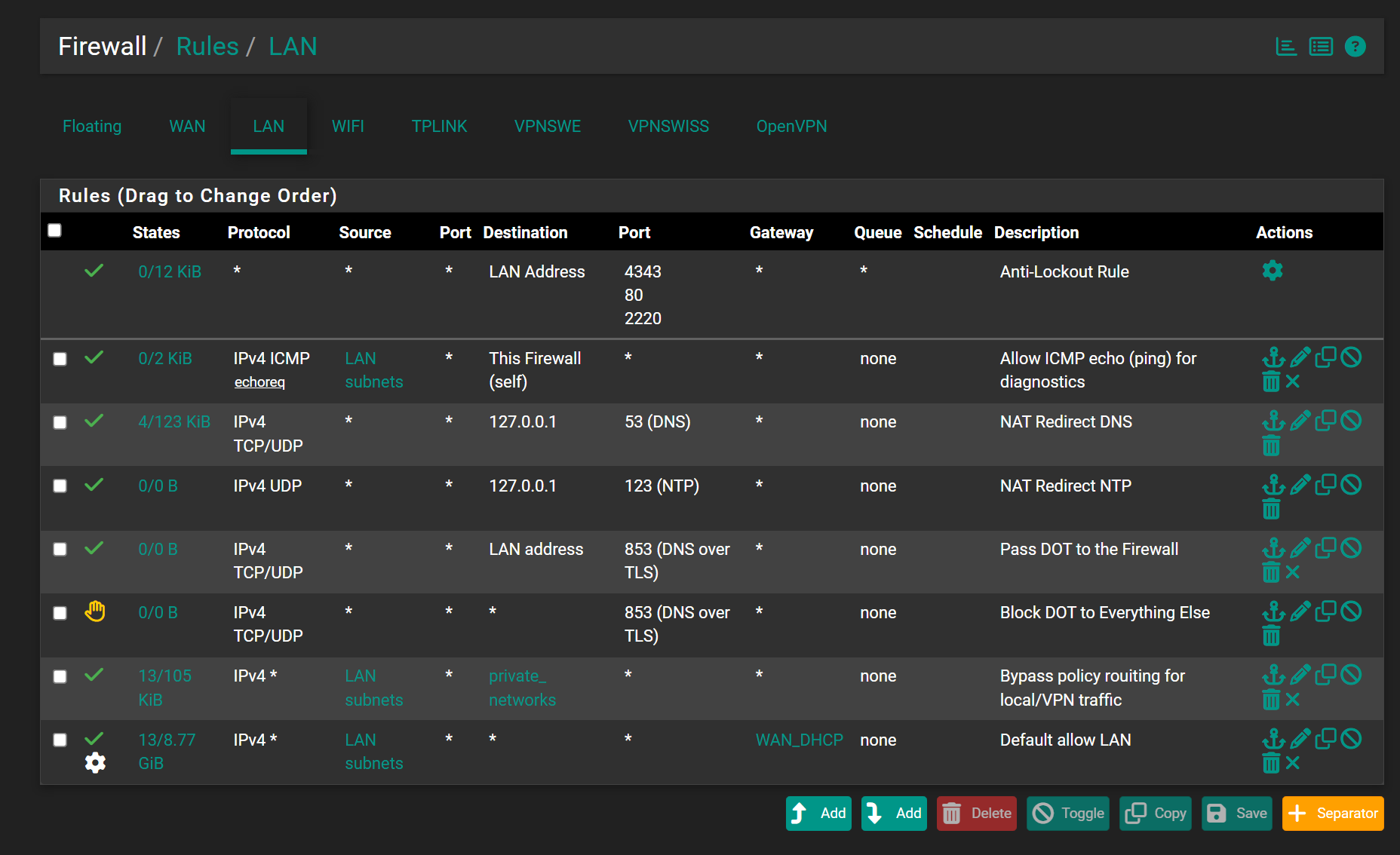Click the block hand icon on the Block DOT rule
Viewport: 1400px width, 855px height.
pos(95,611)
